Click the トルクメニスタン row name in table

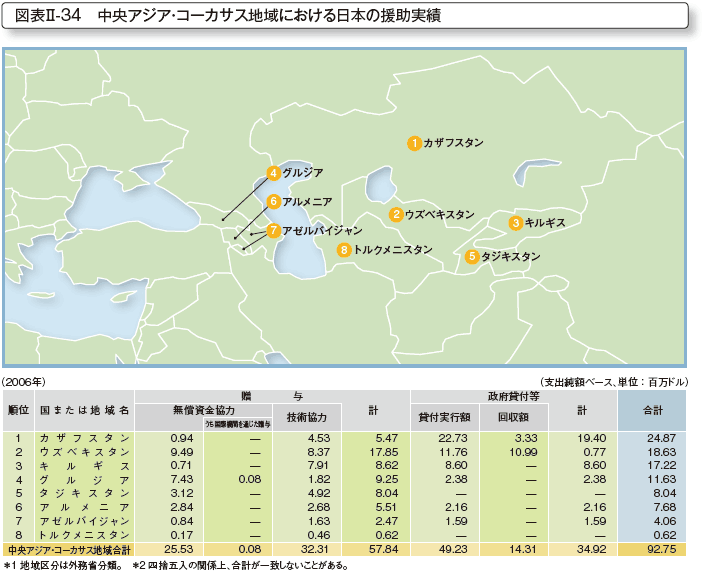coord(84,536)
